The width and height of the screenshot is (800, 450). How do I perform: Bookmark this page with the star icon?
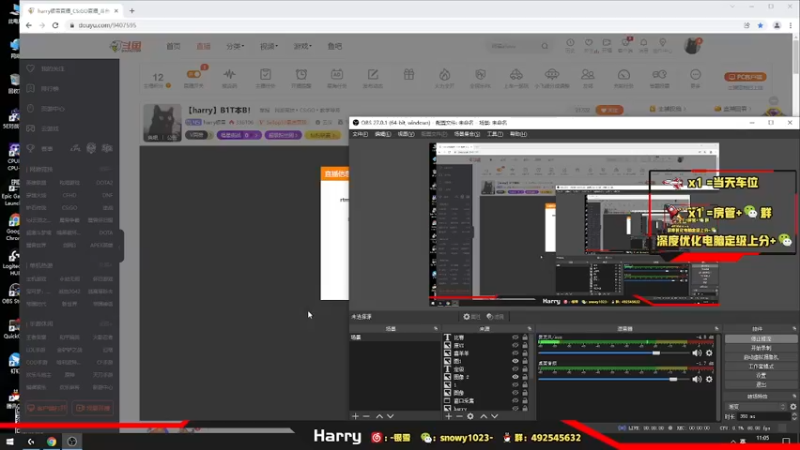pos(760,26)
